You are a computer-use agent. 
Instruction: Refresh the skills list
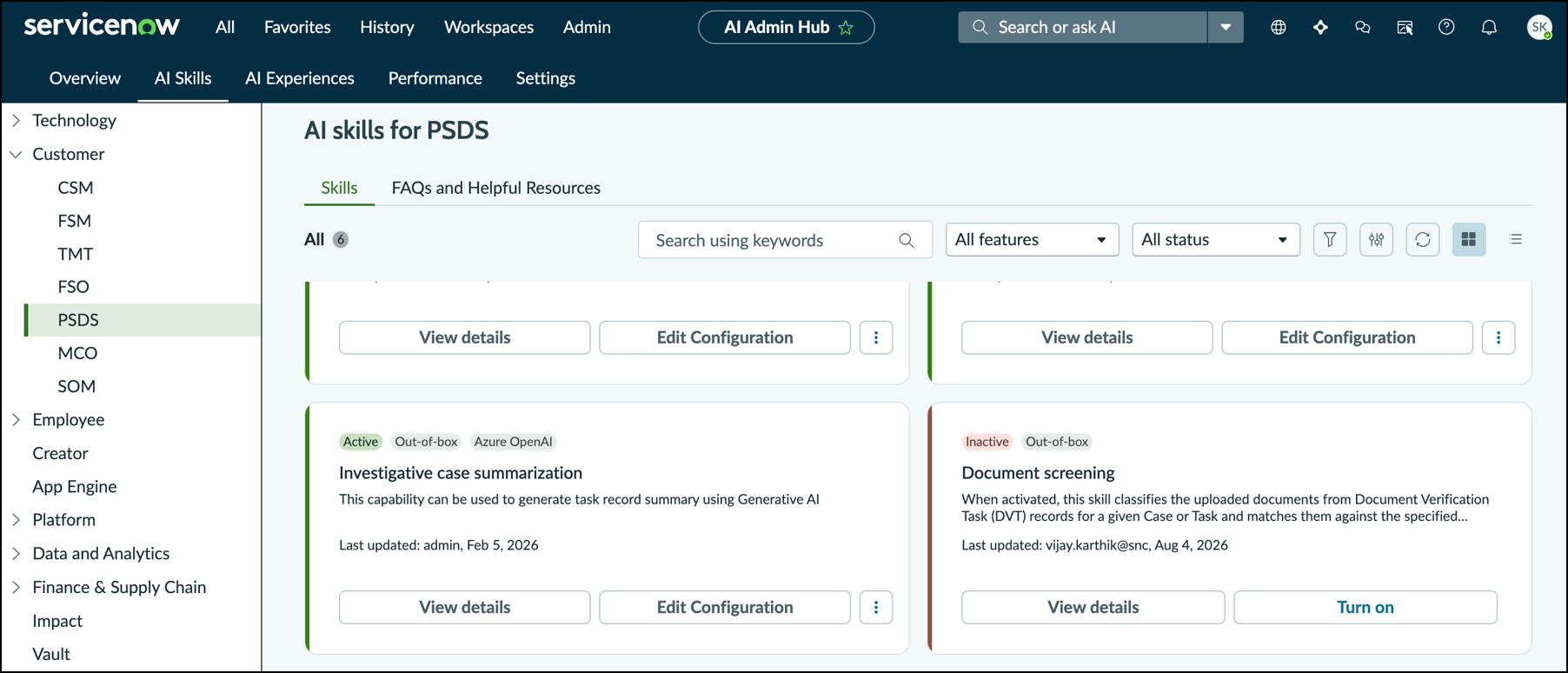click(1423, 239)
